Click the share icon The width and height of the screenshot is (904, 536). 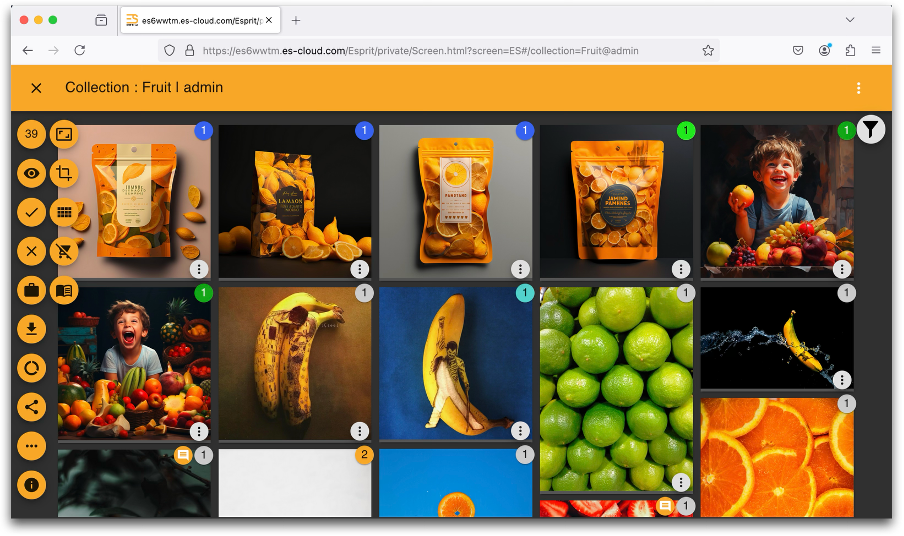click(31, 407)
